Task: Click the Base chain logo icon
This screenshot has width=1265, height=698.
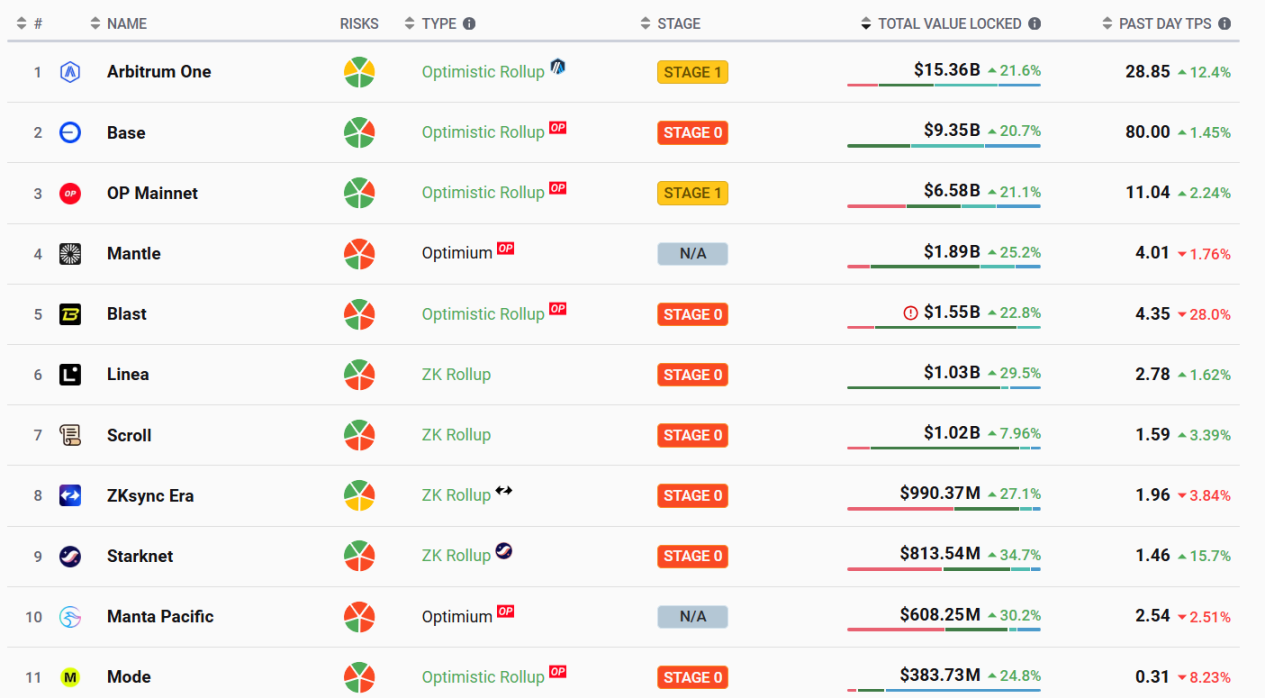Action: [70, 133]
